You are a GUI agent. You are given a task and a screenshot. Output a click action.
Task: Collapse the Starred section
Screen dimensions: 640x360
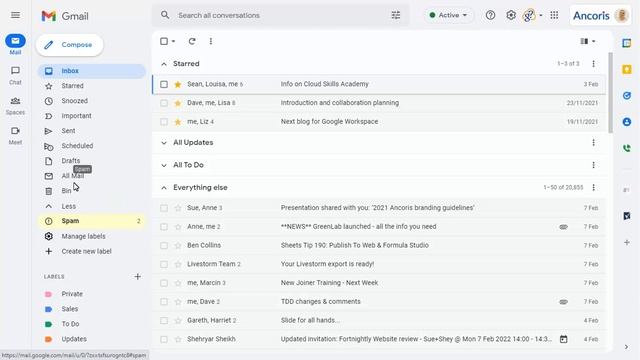click(x=164, y=64)
